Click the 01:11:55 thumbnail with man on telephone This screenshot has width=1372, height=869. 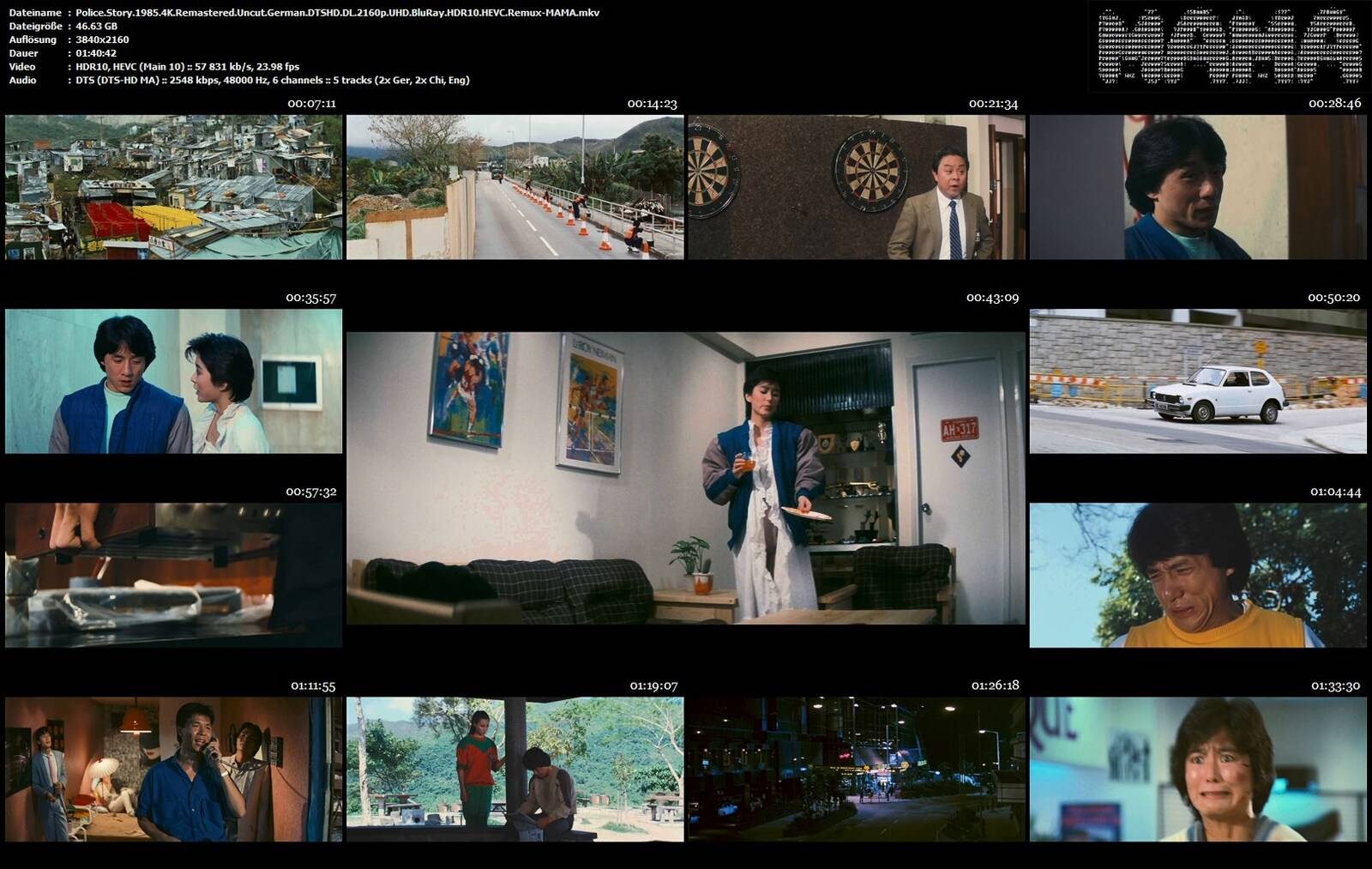[x=173, y=769]
